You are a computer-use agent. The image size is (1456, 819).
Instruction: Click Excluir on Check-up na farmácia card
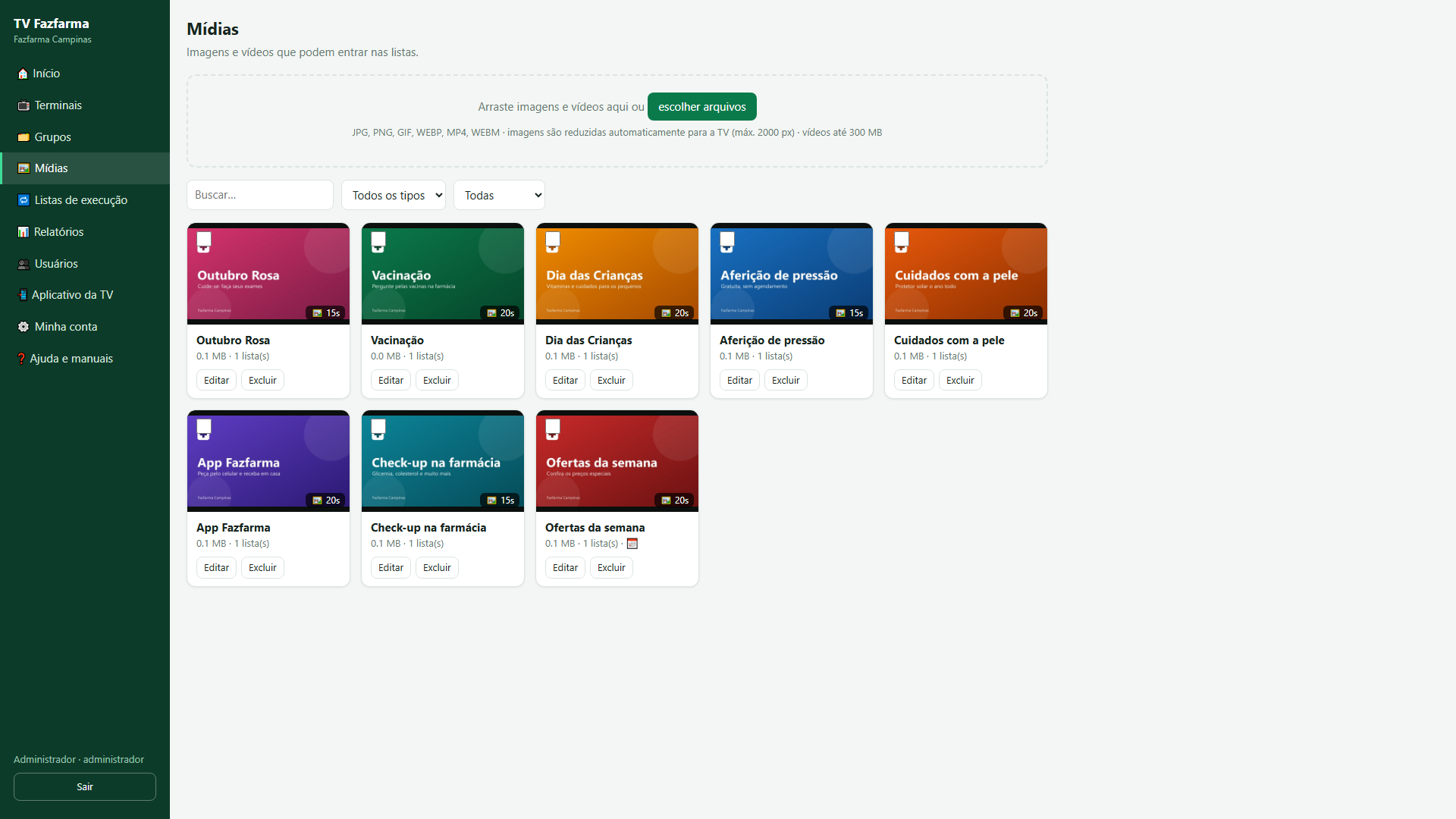[x=437, y=568]
